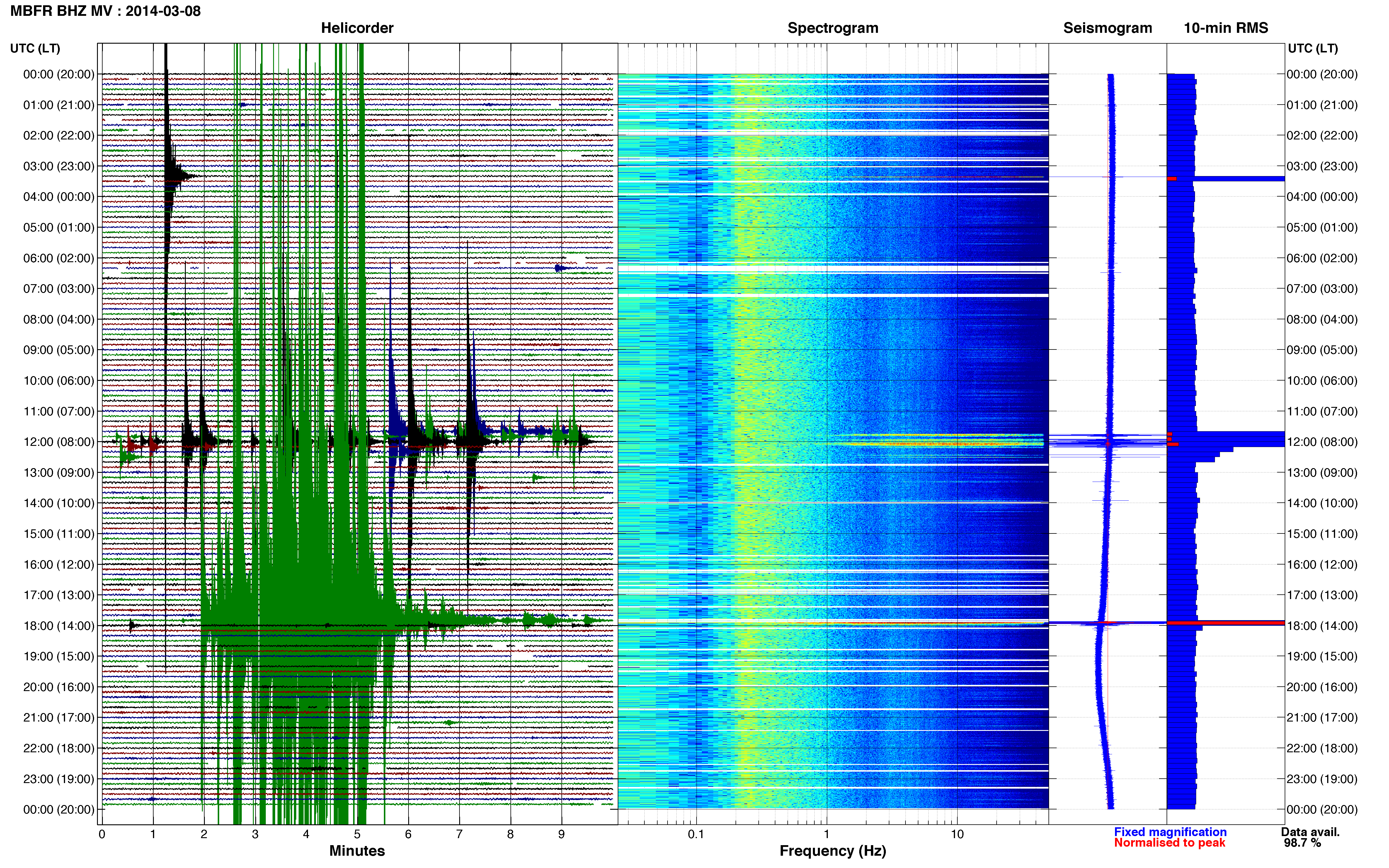Click the left '09:00 (05:00)' time label
Screen dimensions: 1389x868
[59, 349]
